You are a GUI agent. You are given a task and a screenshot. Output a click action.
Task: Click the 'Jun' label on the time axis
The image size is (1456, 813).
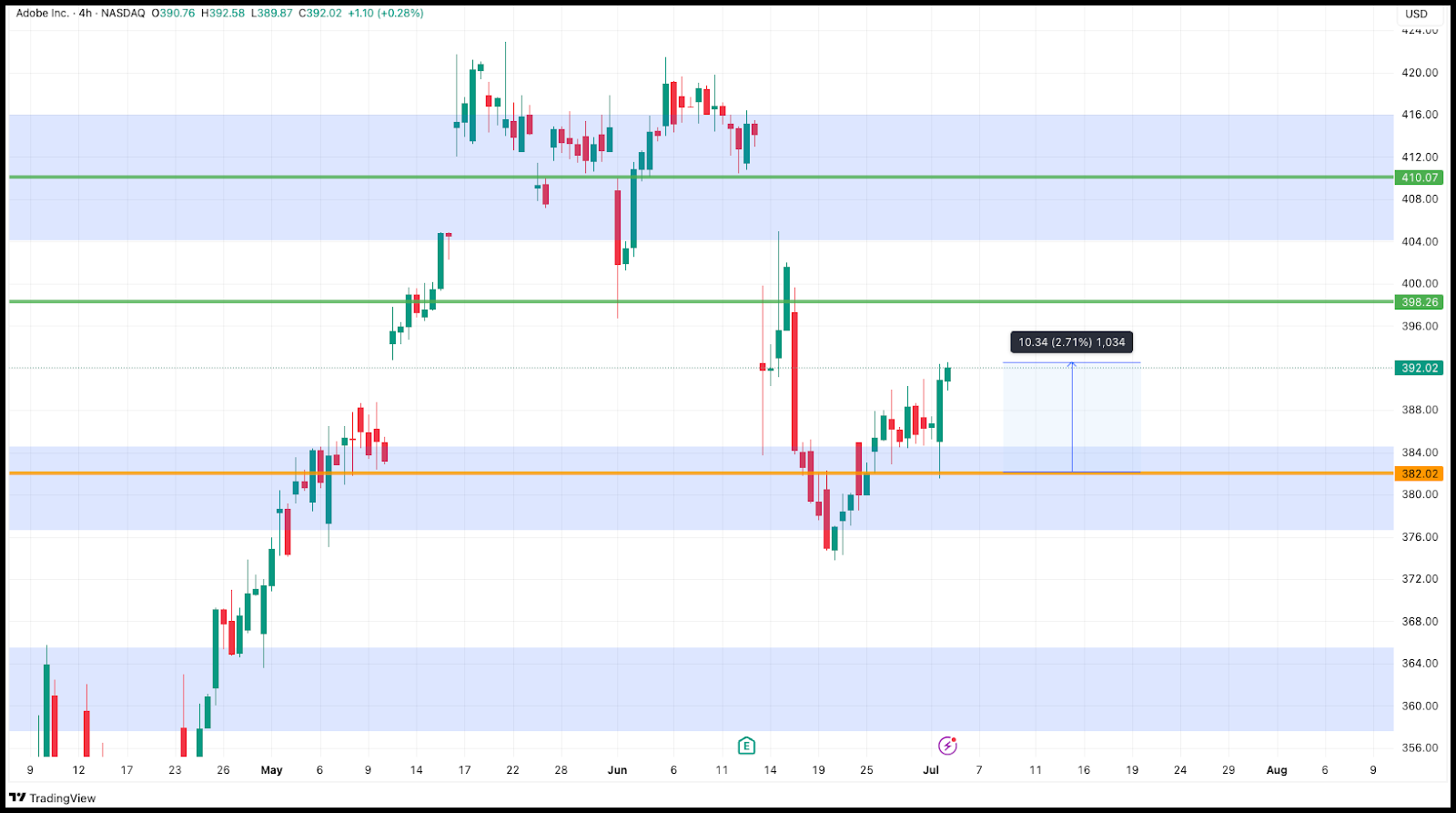point(617,770)
